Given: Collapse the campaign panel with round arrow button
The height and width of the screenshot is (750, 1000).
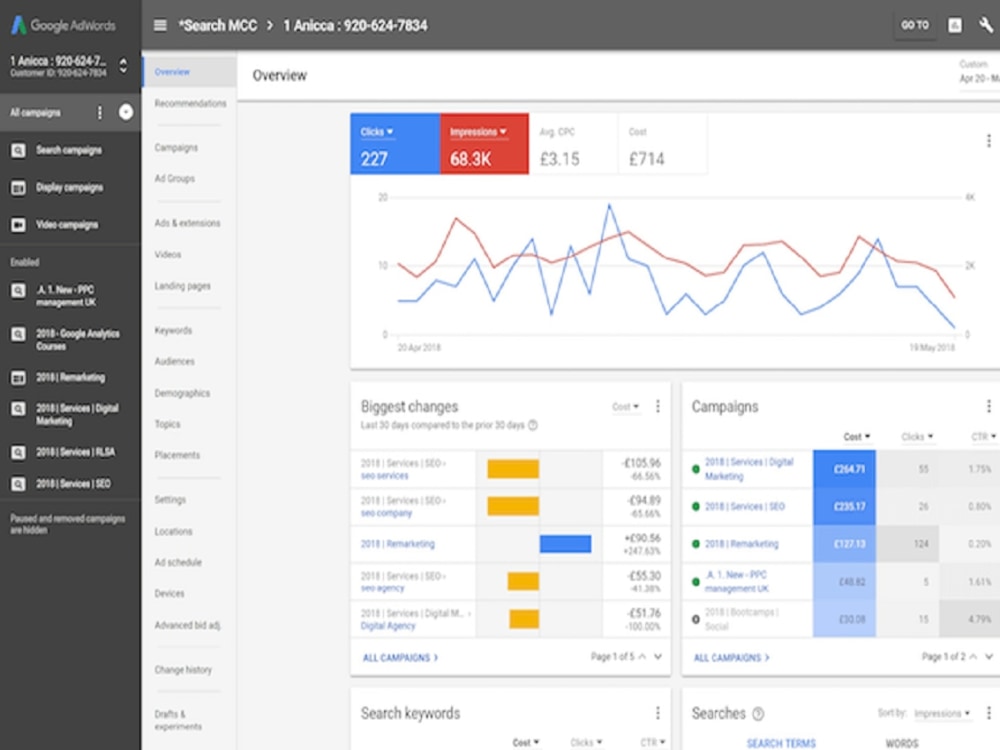Looking at the screenshot, I should point(126,112).
